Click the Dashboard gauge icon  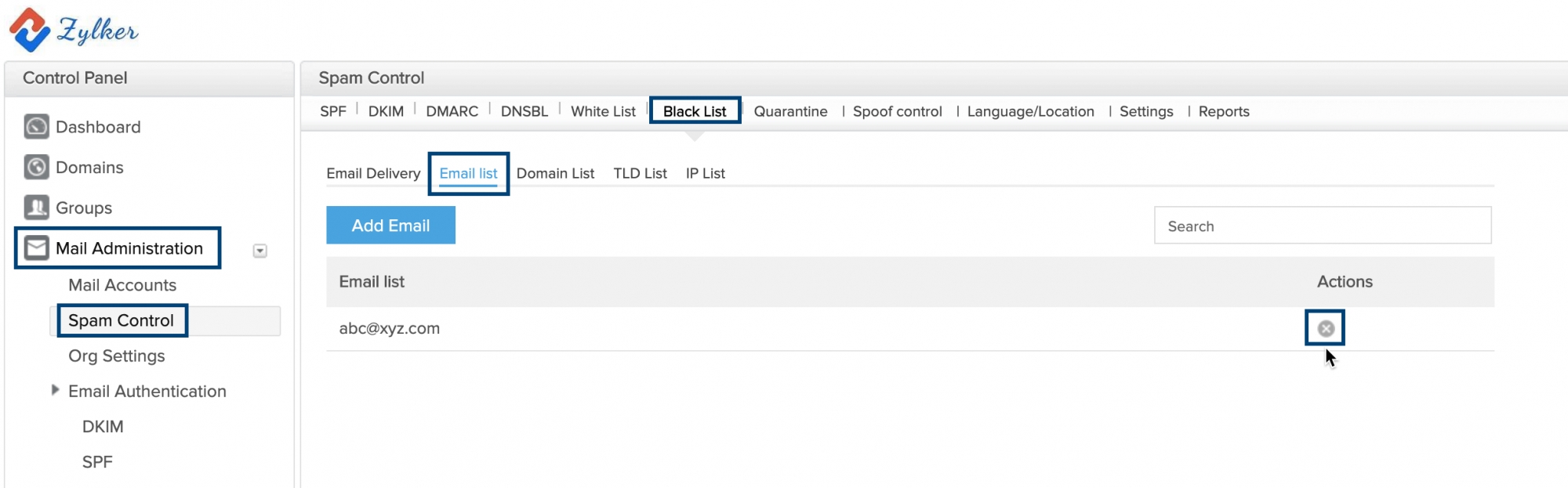coord(36,126)
